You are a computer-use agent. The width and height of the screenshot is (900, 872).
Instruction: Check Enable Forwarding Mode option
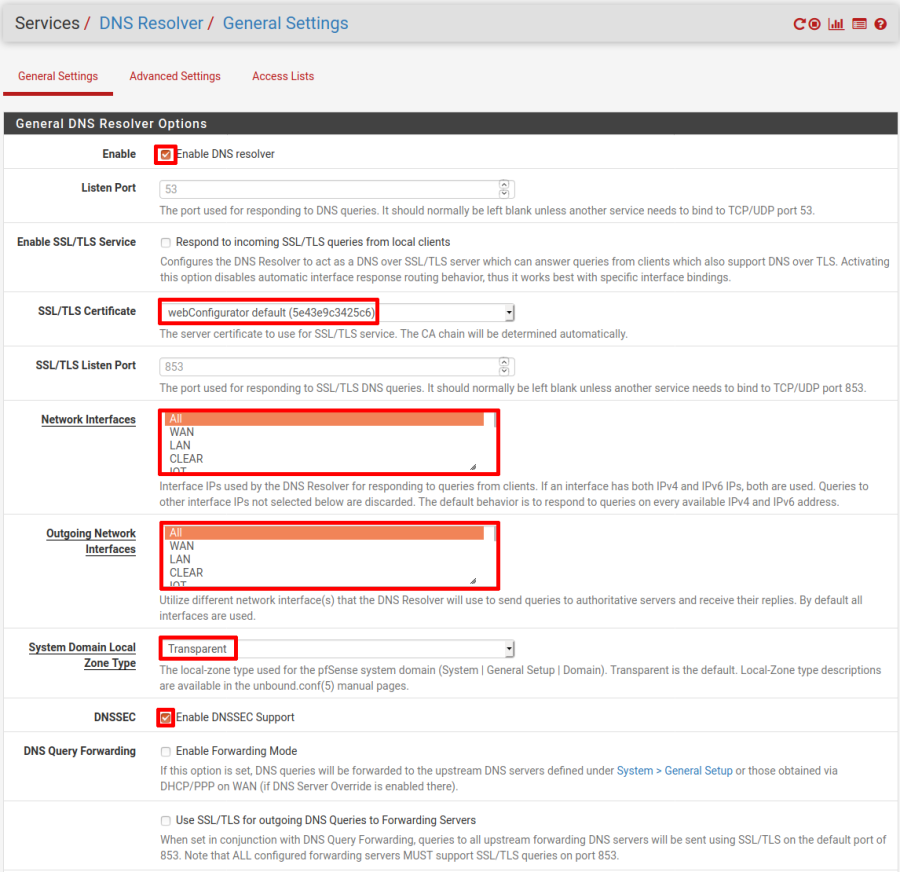[166, 751]
